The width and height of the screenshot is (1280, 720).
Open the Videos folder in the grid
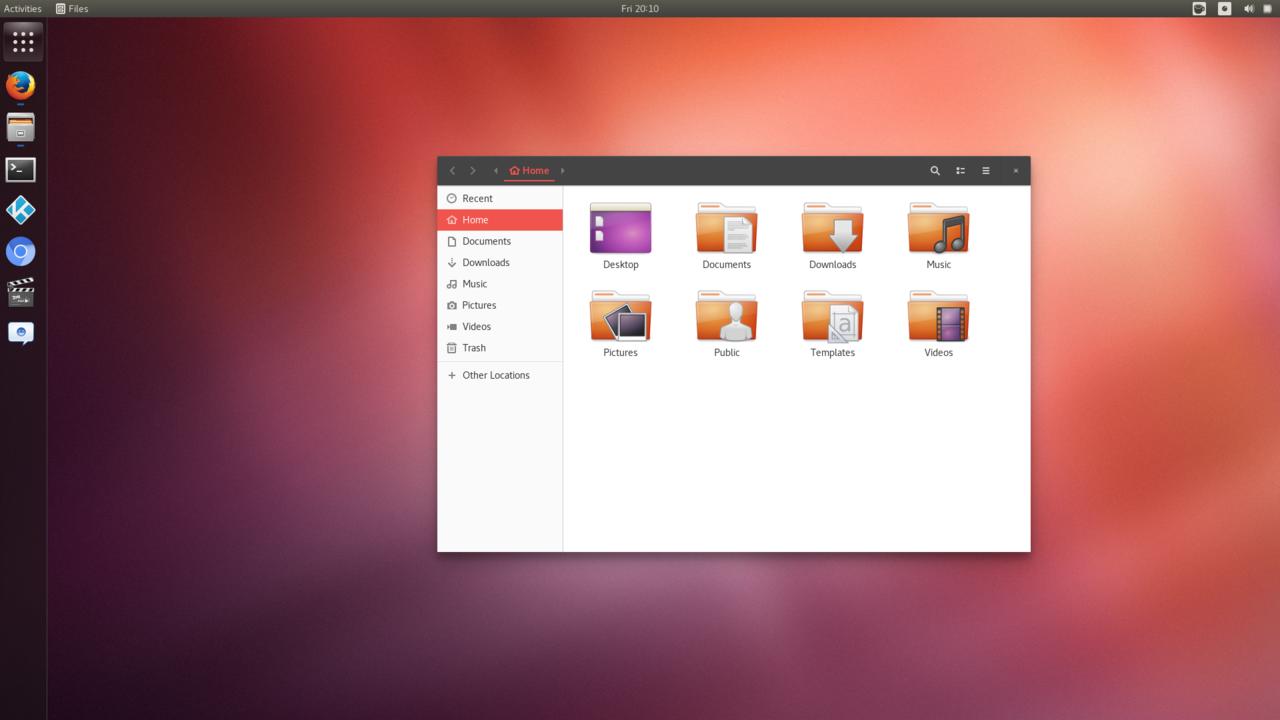tap(938, 317)
